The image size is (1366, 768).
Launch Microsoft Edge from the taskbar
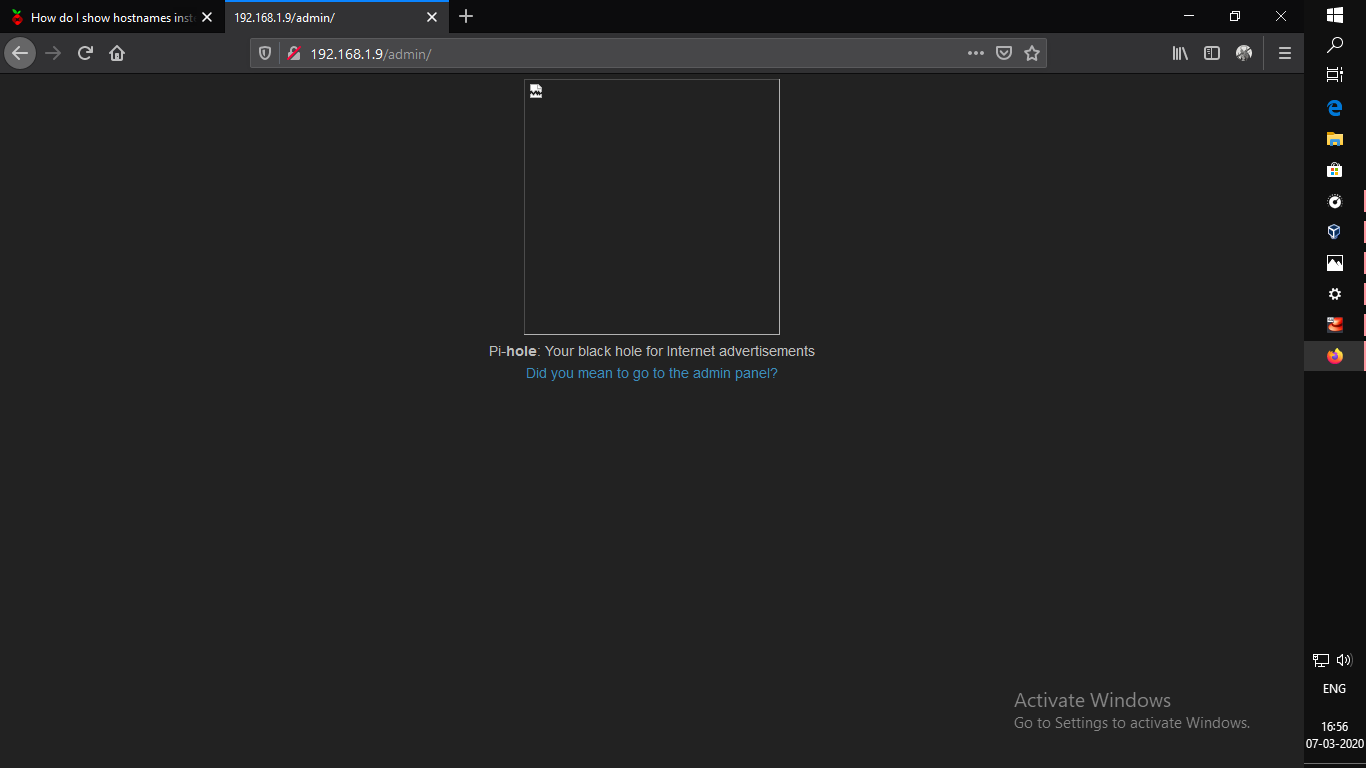click(x=1334, y=107)
